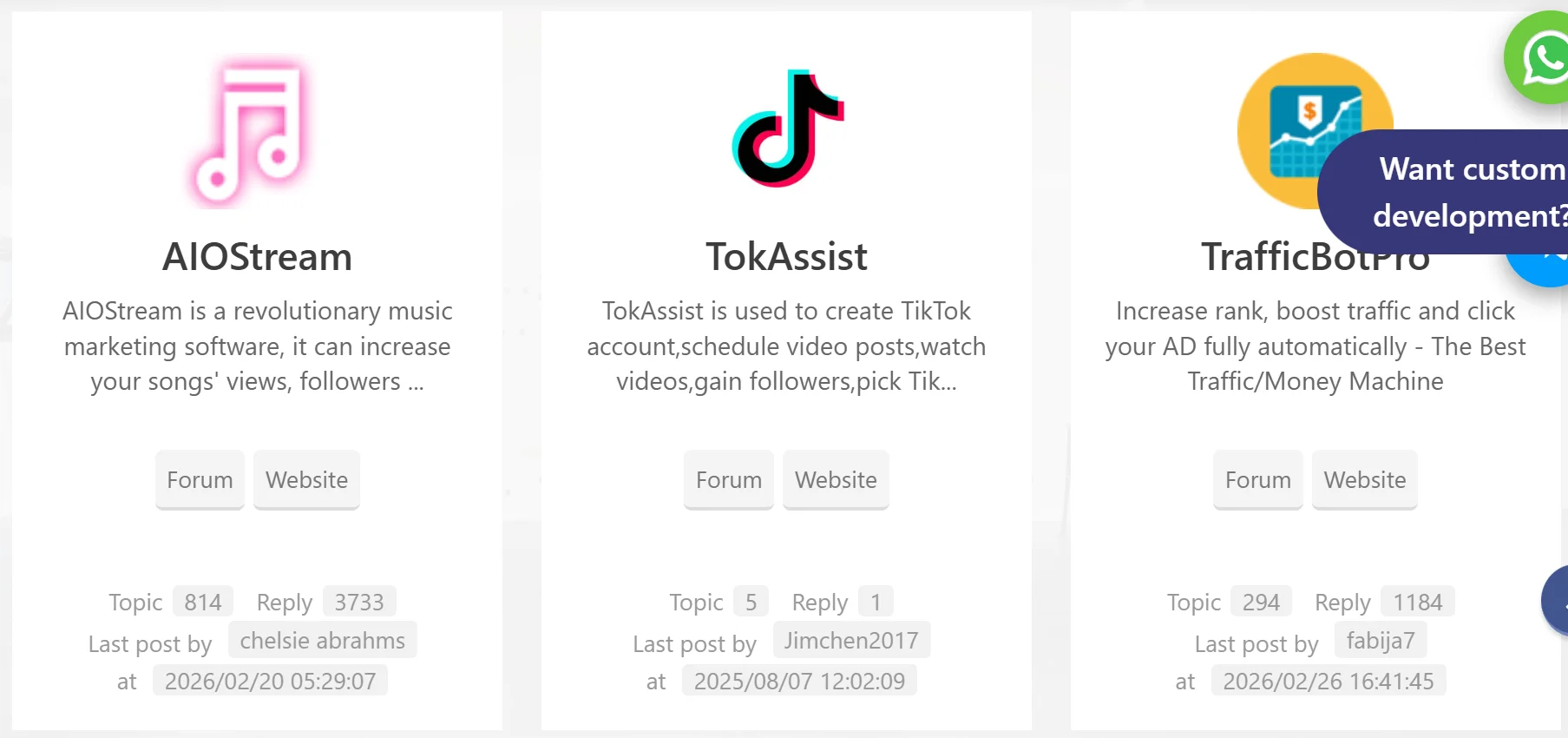Click AIOStream reply count 3733

point(359,602)
